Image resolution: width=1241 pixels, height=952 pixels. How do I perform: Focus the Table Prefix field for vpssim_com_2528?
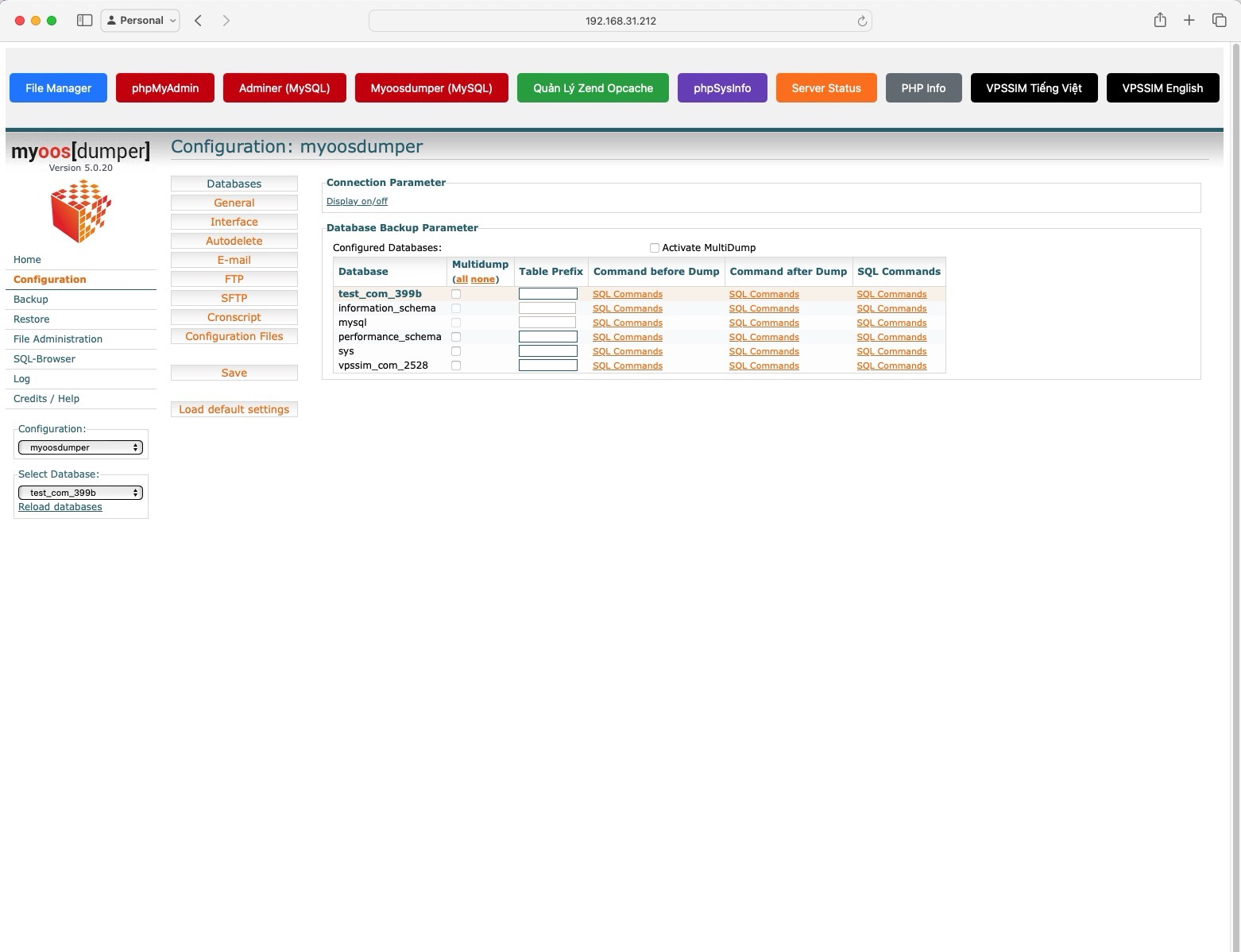(x=548, y=366)
